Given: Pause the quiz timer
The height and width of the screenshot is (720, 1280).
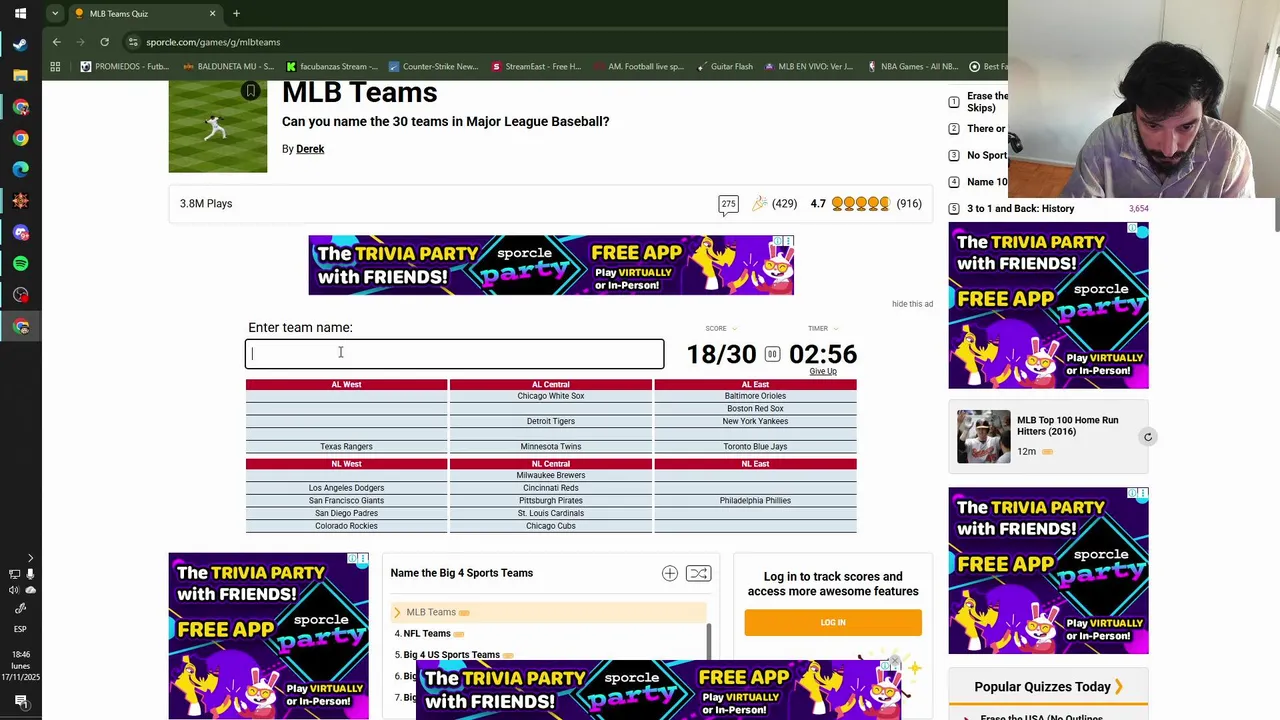Looking at the screenshot, I should 772,354.
